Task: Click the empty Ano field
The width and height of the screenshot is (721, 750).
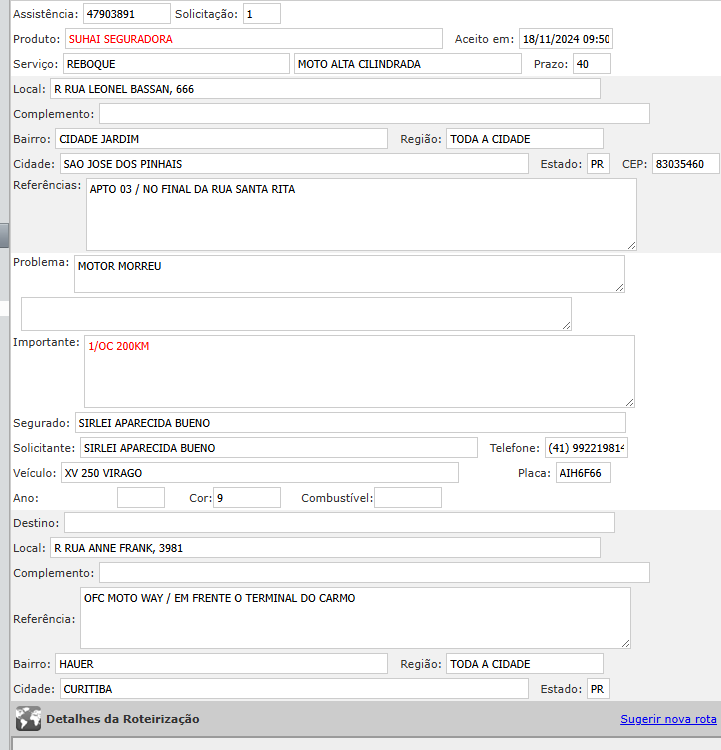Action: pos(141,498)
